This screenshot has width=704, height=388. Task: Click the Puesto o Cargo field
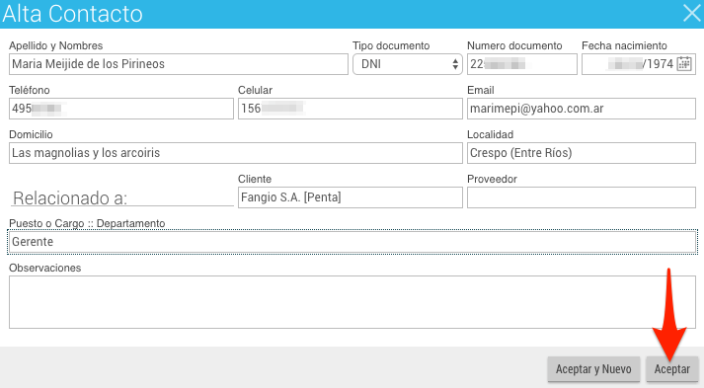[x=352, y=242]
